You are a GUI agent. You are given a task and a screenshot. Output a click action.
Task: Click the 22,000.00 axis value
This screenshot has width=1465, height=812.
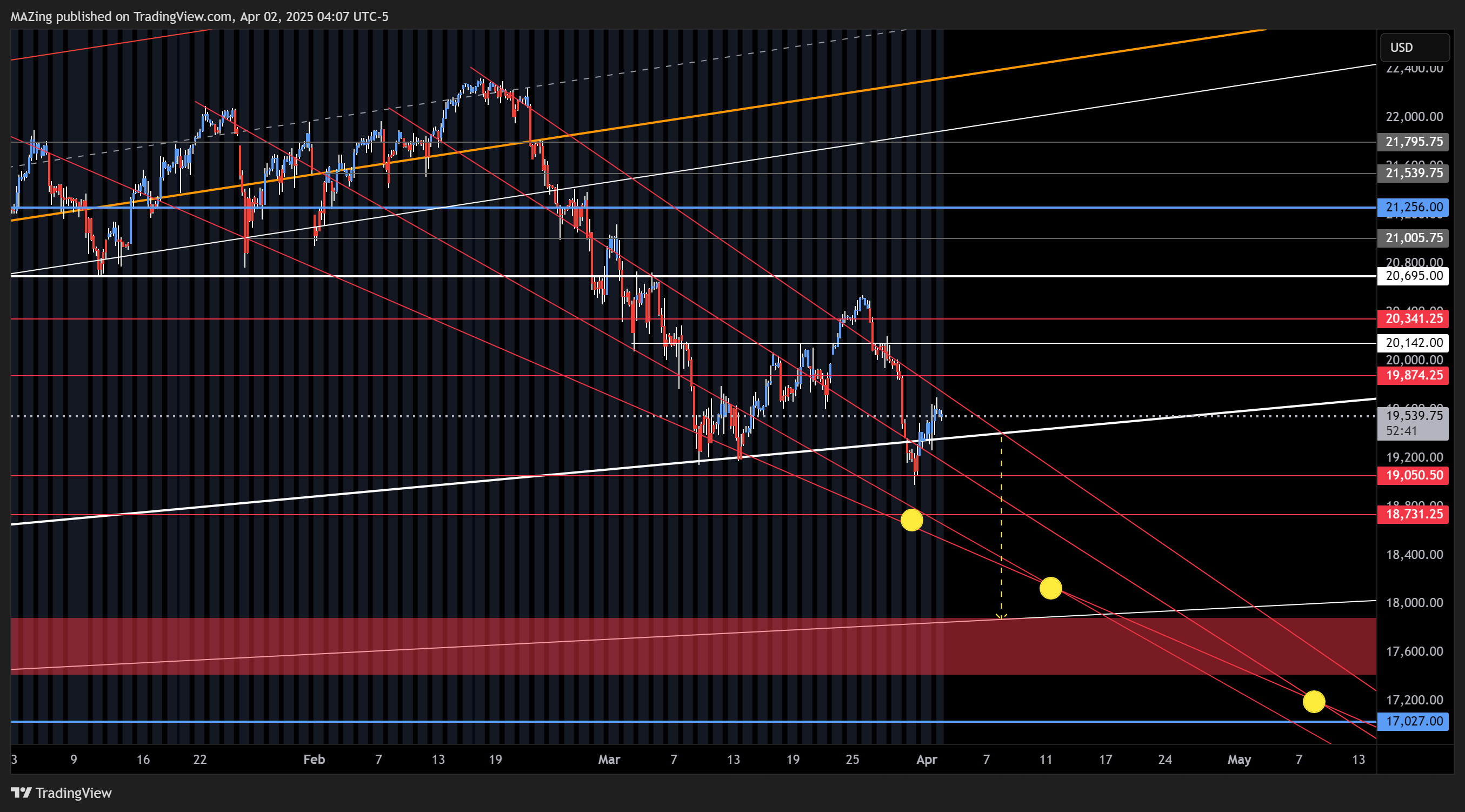click(x=1414, y=117)
